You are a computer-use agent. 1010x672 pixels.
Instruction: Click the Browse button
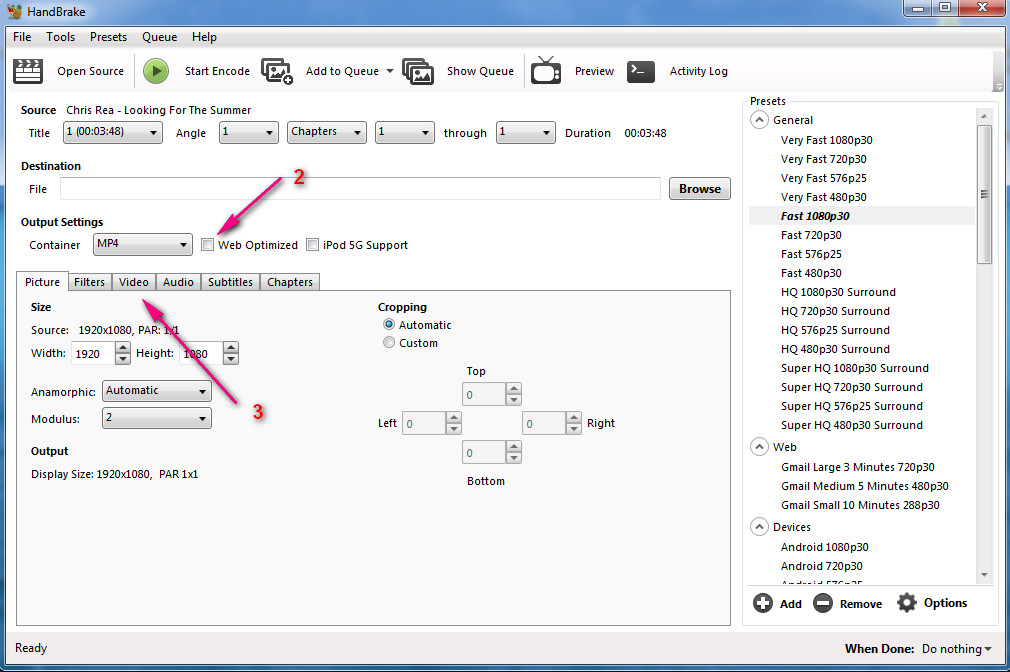pyautogui.click(x=700, y=189)
